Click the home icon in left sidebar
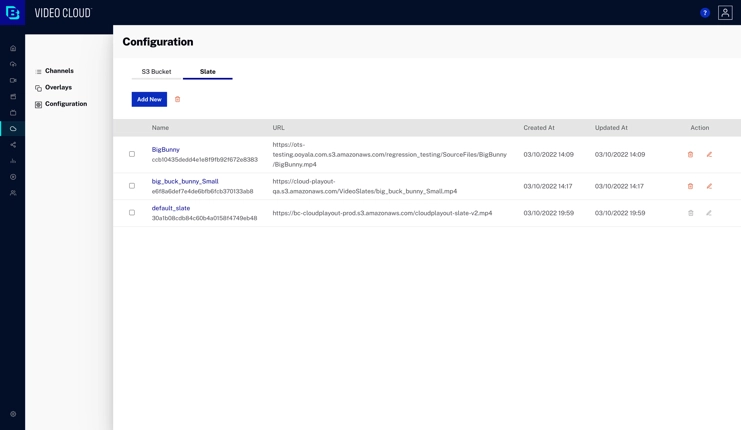 pyautogui.click(x=13, y=48)
